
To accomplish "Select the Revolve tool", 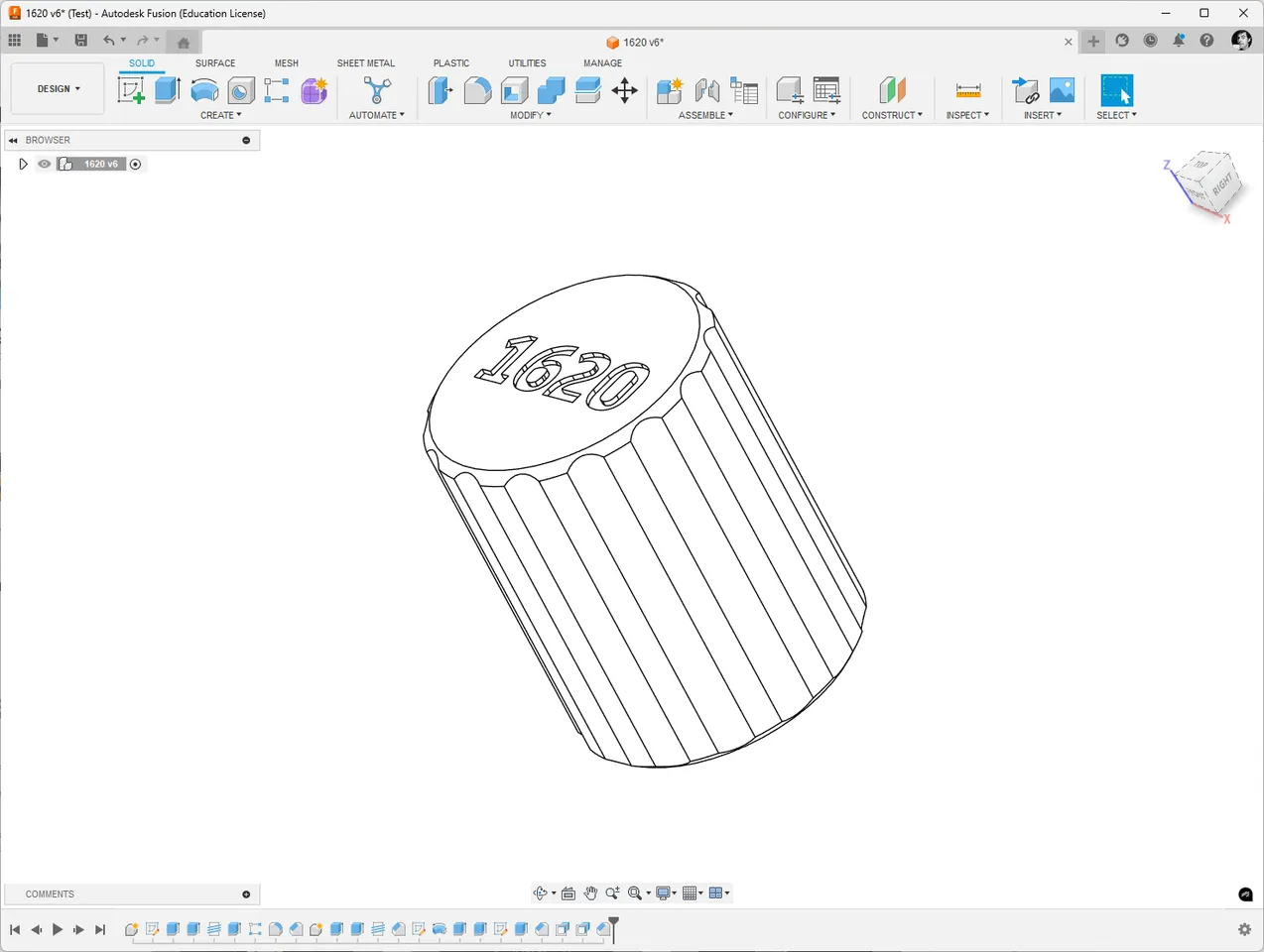I will (204, 89).
